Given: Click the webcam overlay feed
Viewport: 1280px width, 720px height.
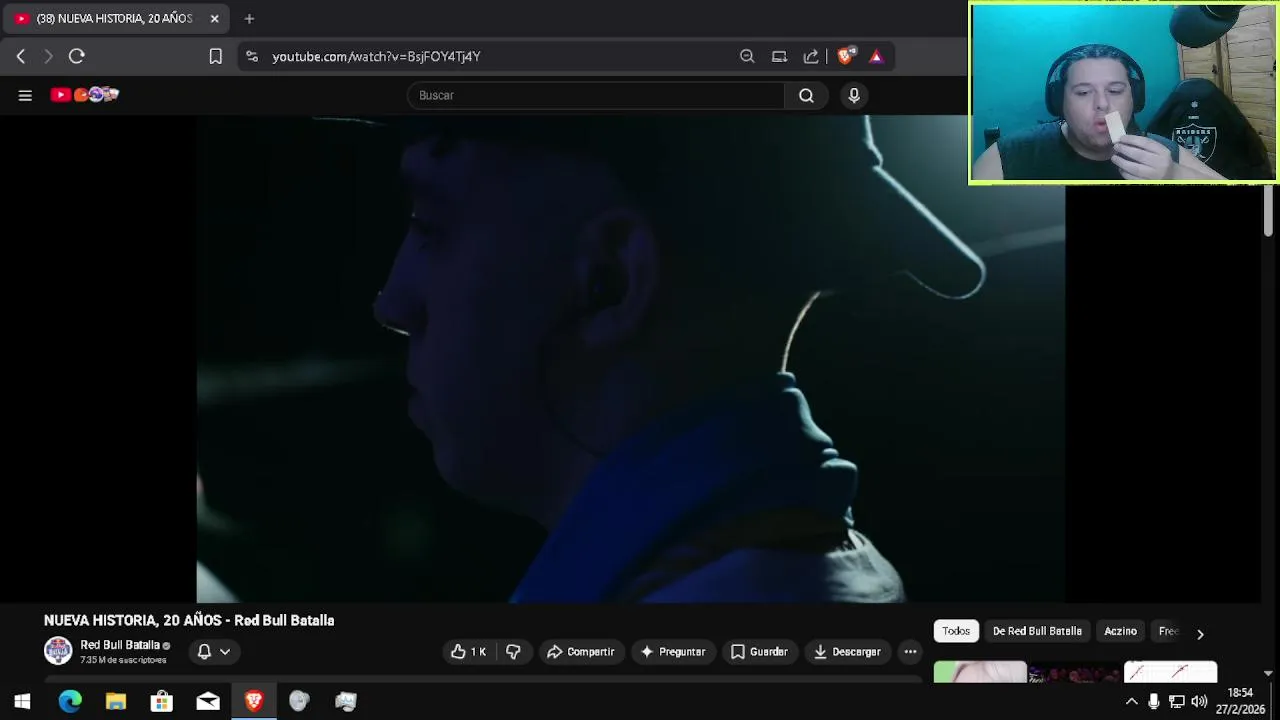Looking at the screenshot, I should pyautogui.click(x=1123, y=93).
